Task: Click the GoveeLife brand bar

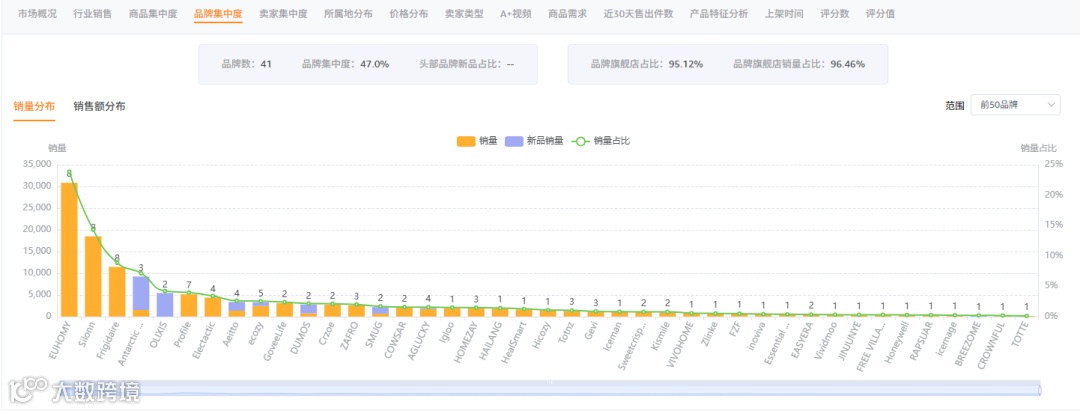Action: coord(284,309)
